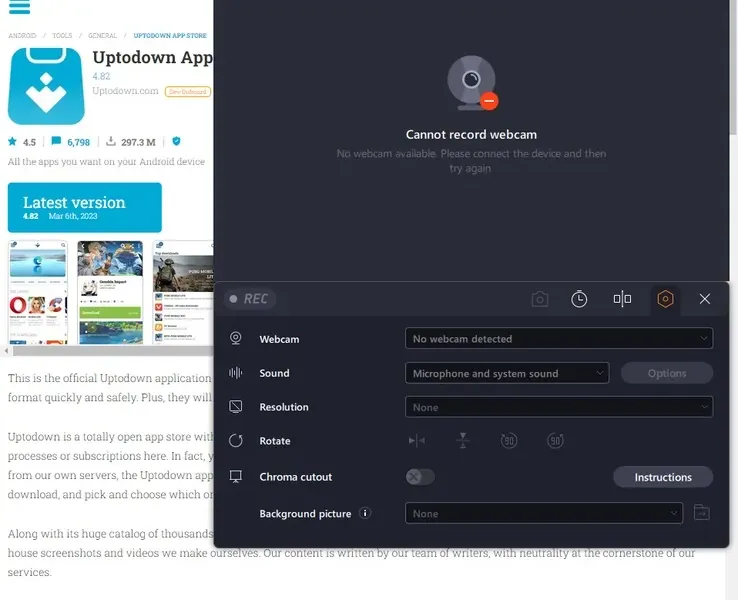The image size is (738, 600).
Task: Open the Genshin Impact screenshot thumbnail
Action: [x=110, y=292]
